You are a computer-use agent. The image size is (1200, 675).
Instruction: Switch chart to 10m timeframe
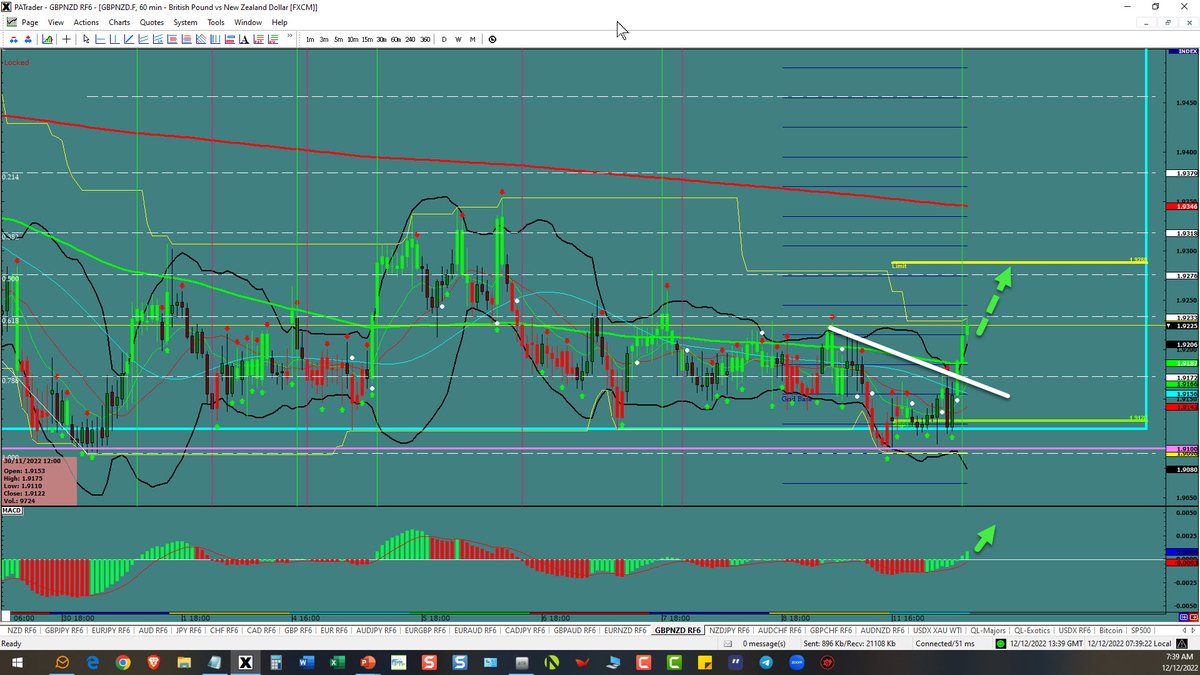click(x=353, y=39)
